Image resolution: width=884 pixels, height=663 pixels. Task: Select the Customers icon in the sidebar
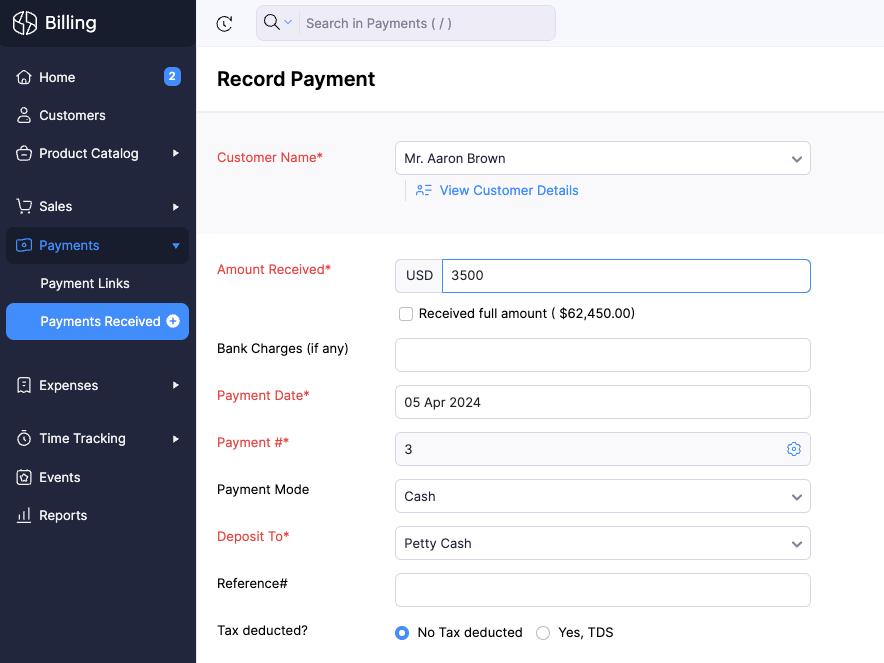pyautogui.click(x=23, y=115)
